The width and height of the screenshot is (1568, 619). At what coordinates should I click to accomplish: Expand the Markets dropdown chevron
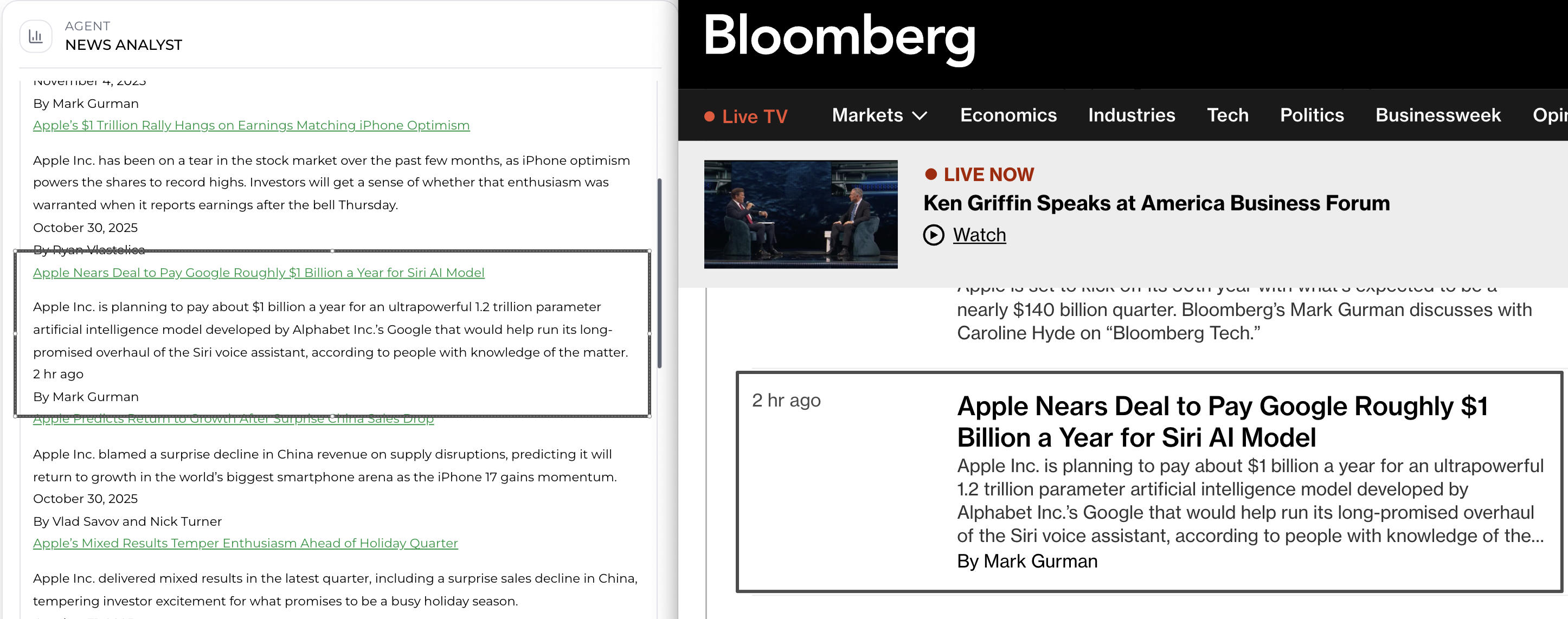click(919, 115)
